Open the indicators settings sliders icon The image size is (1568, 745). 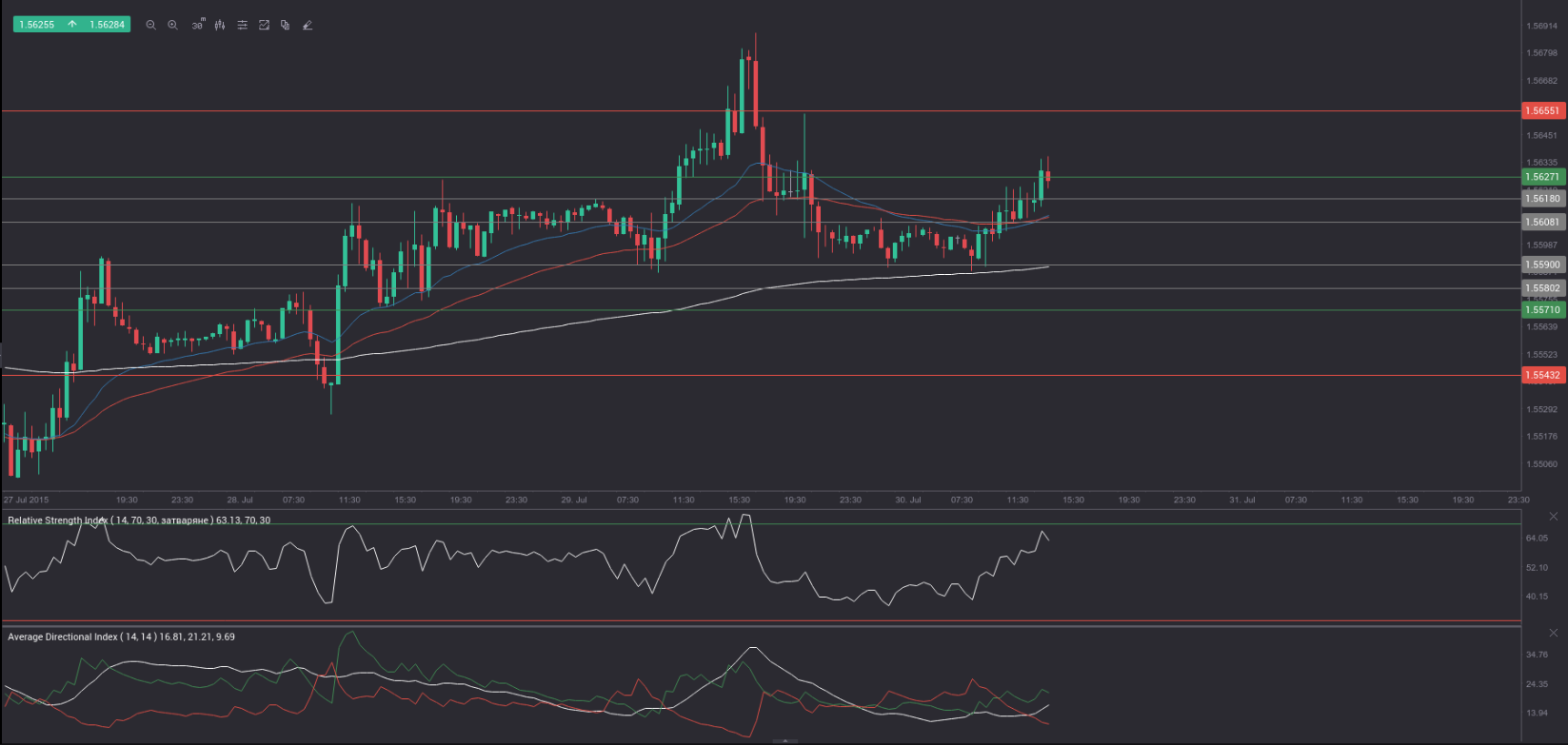click(242, 25)
